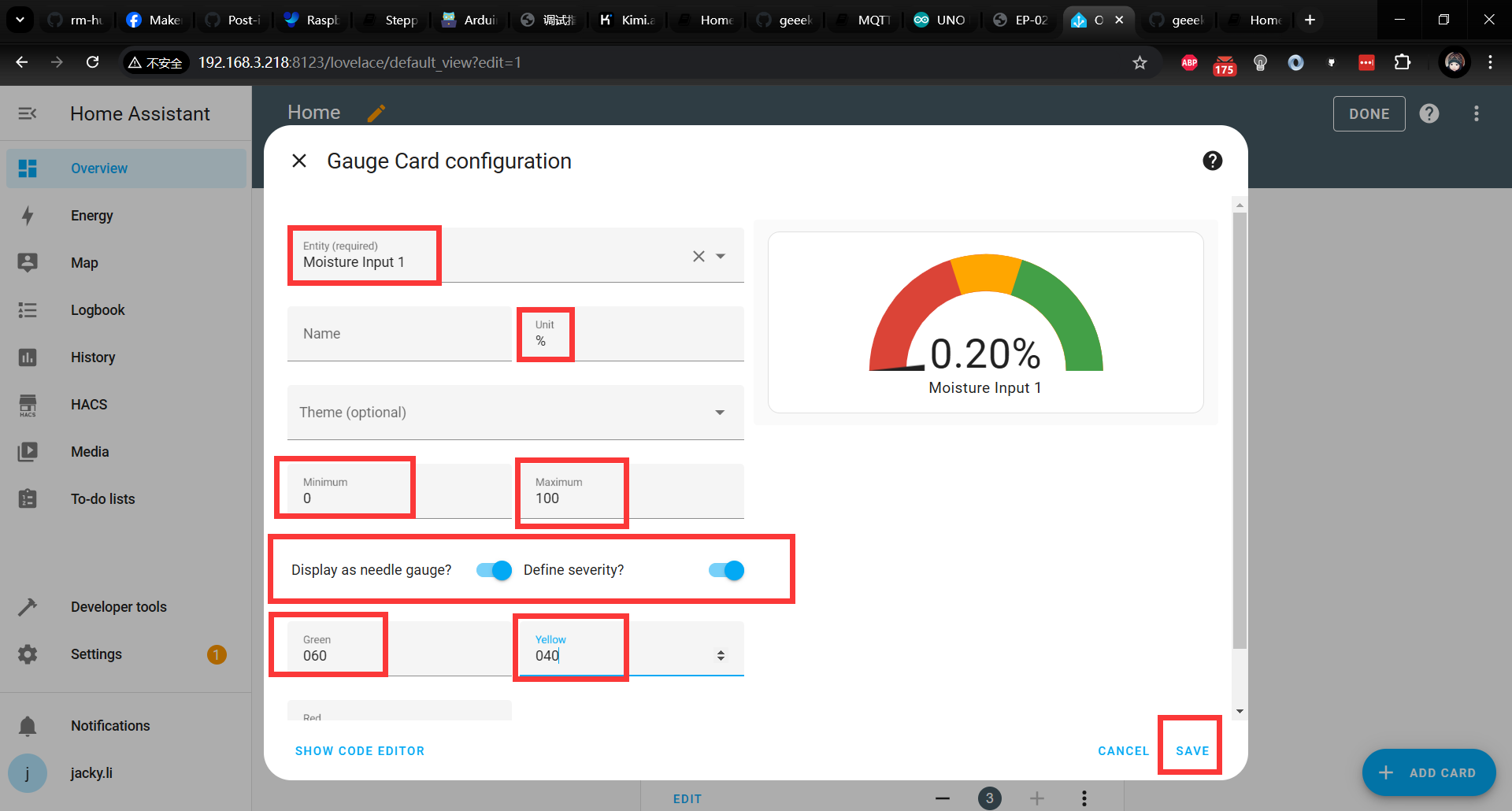This screenshot has height=811, width=1512.
Task: Switch to the Stepp browser tab
Action: point(390,20)
